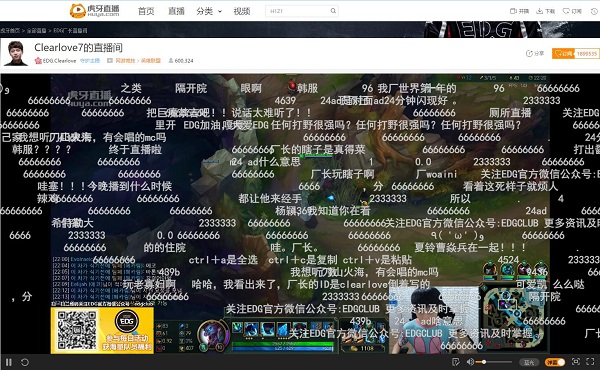Viewport: 600px width, 370px height.
Task: Open the 直播 nav item
Action: point(176,11)
